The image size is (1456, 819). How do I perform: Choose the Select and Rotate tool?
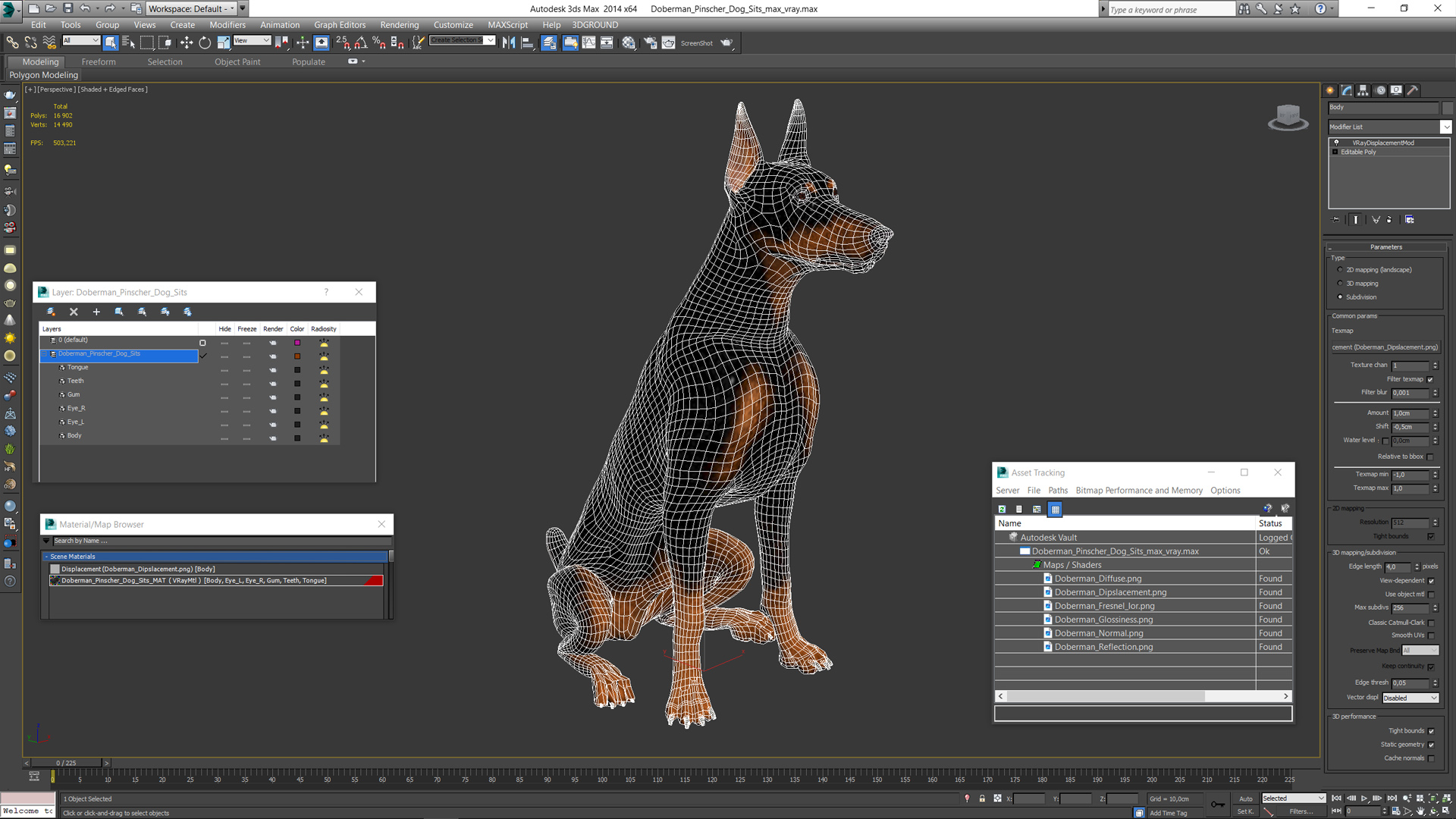[205, 42]
